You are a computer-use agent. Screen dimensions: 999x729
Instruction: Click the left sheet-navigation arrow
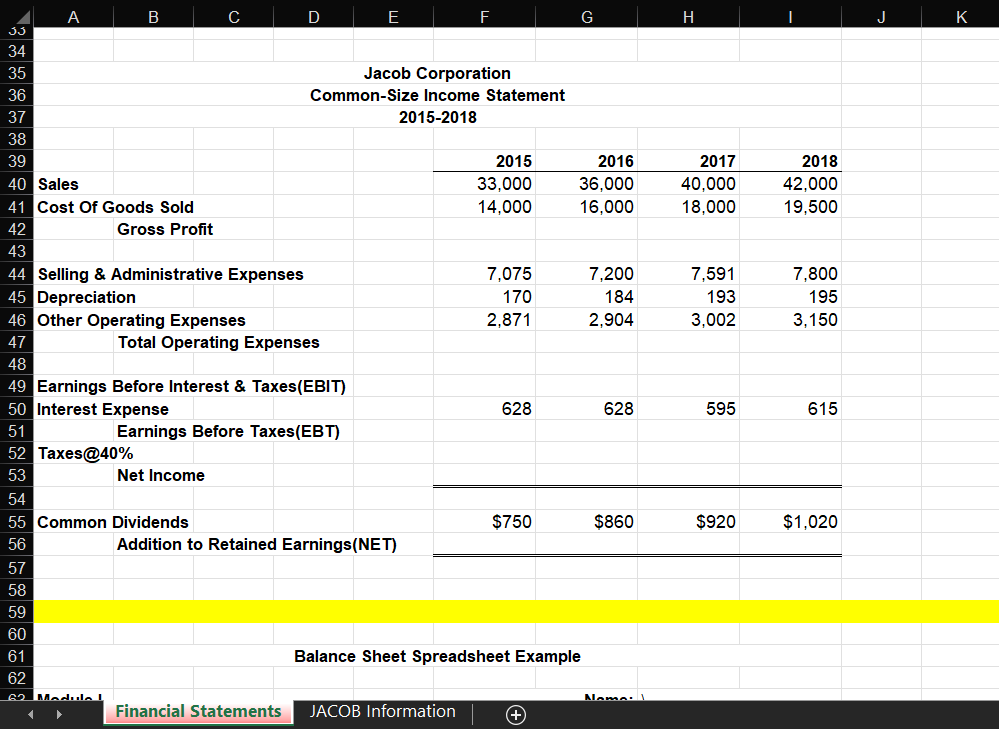coord(28,712)
